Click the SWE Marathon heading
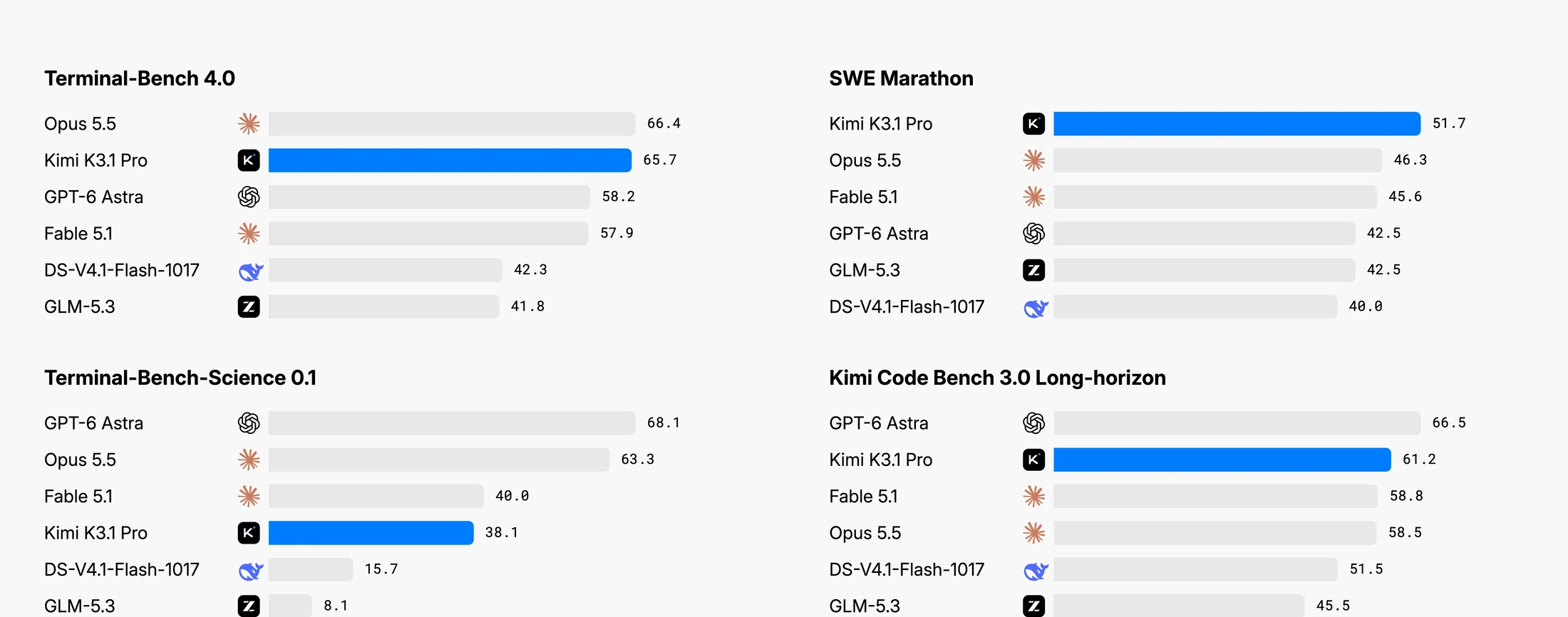Image resolution: width=1568 pixels, height=617 pixels. point(901,78)
